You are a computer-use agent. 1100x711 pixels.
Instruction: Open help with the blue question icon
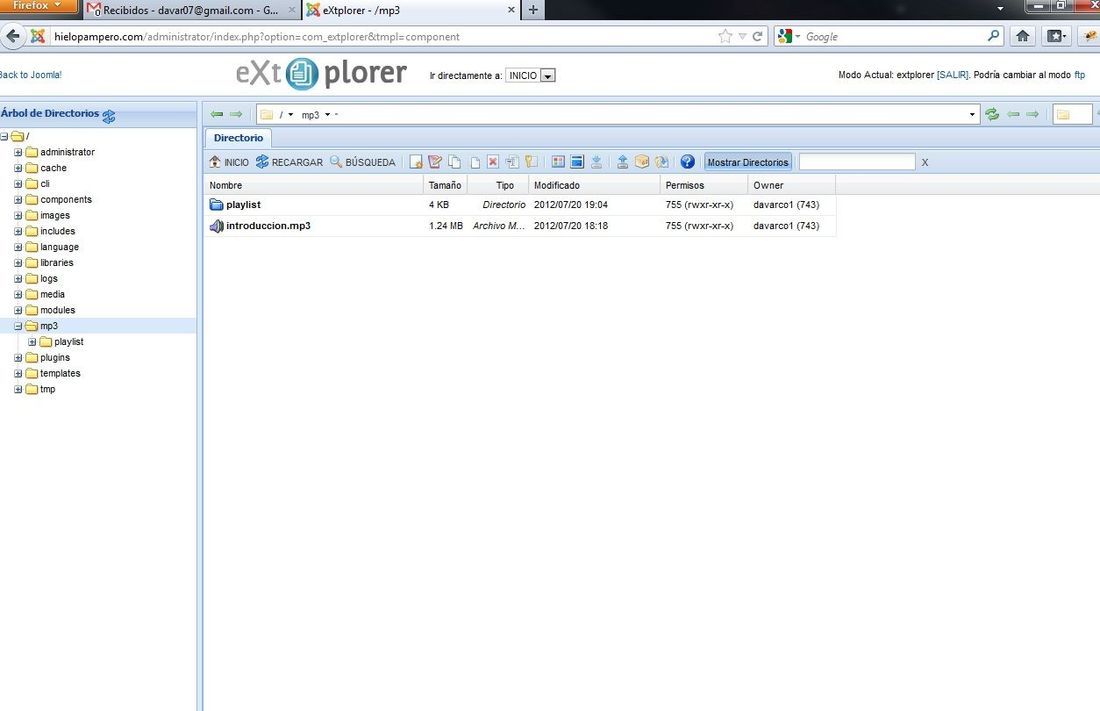click(688, 162)
